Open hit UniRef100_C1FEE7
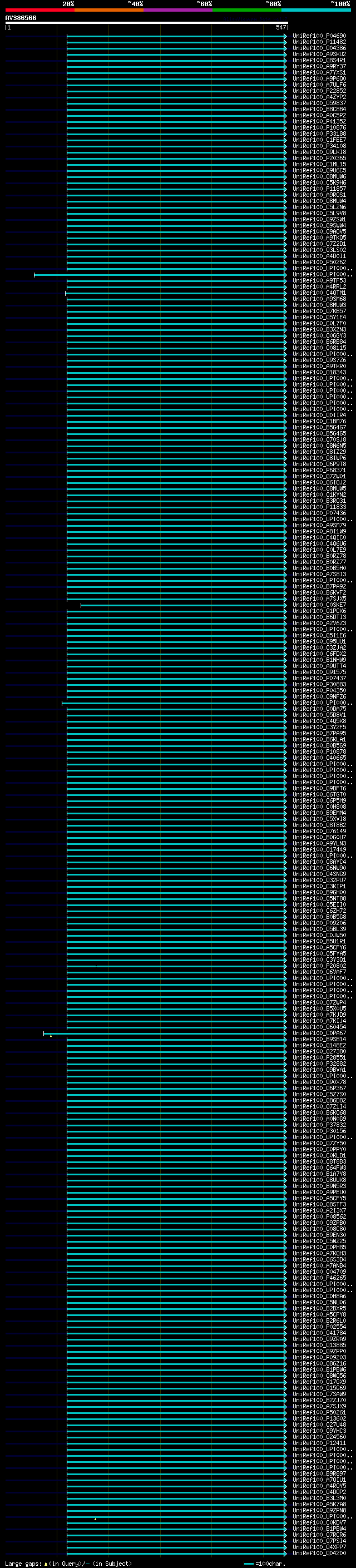Screen dimensions: 356x1568 319,140
